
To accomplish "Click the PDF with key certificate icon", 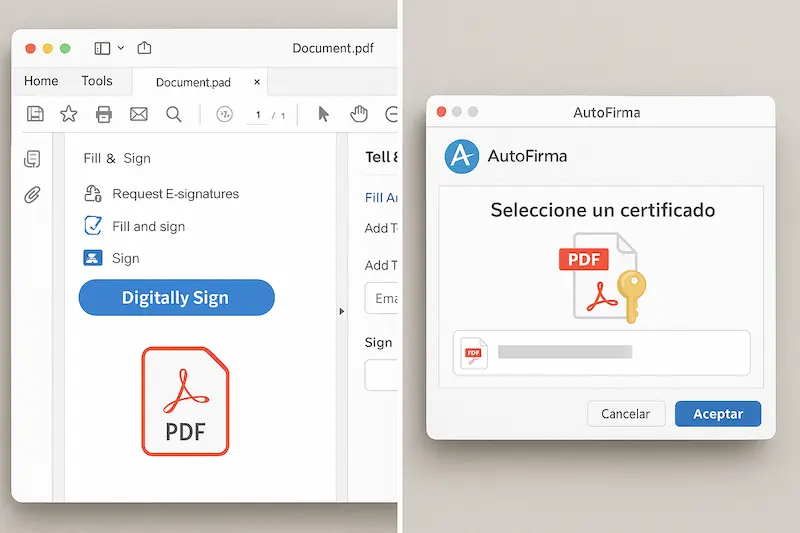I will (x=603, y=278).
